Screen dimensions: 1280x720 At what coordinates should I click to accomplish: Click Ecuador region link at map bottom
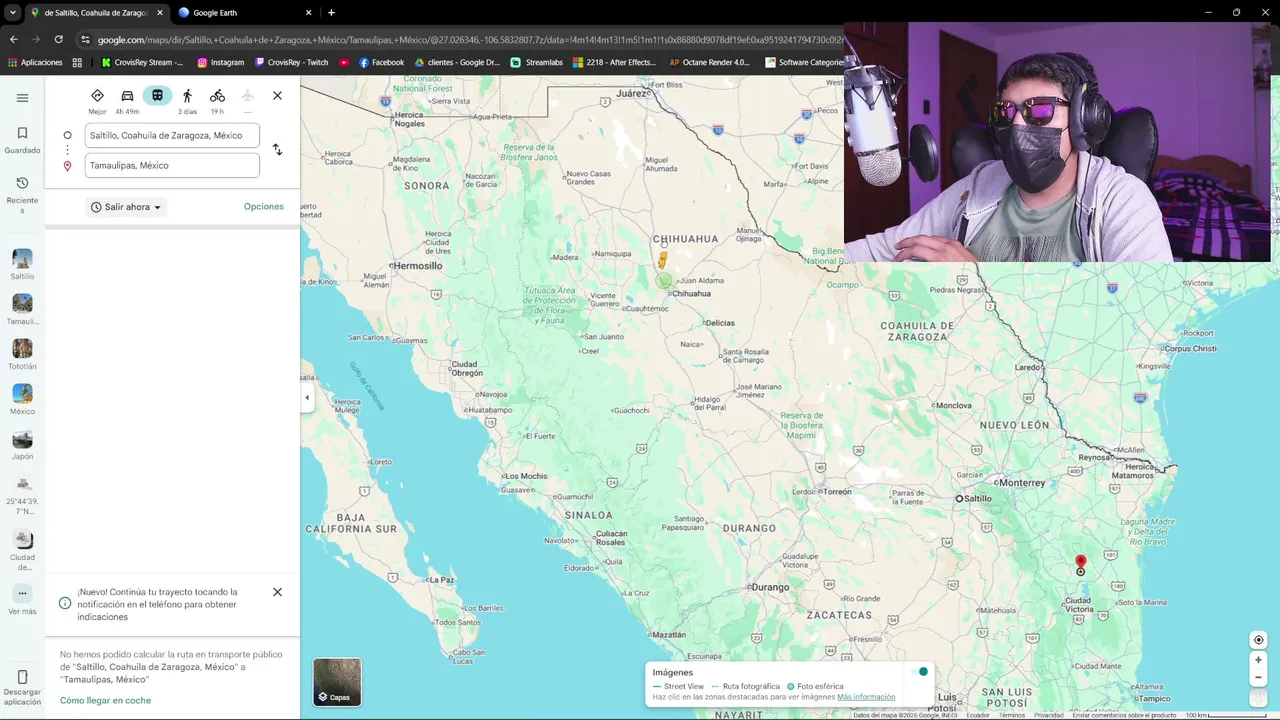tap(978, 715)
